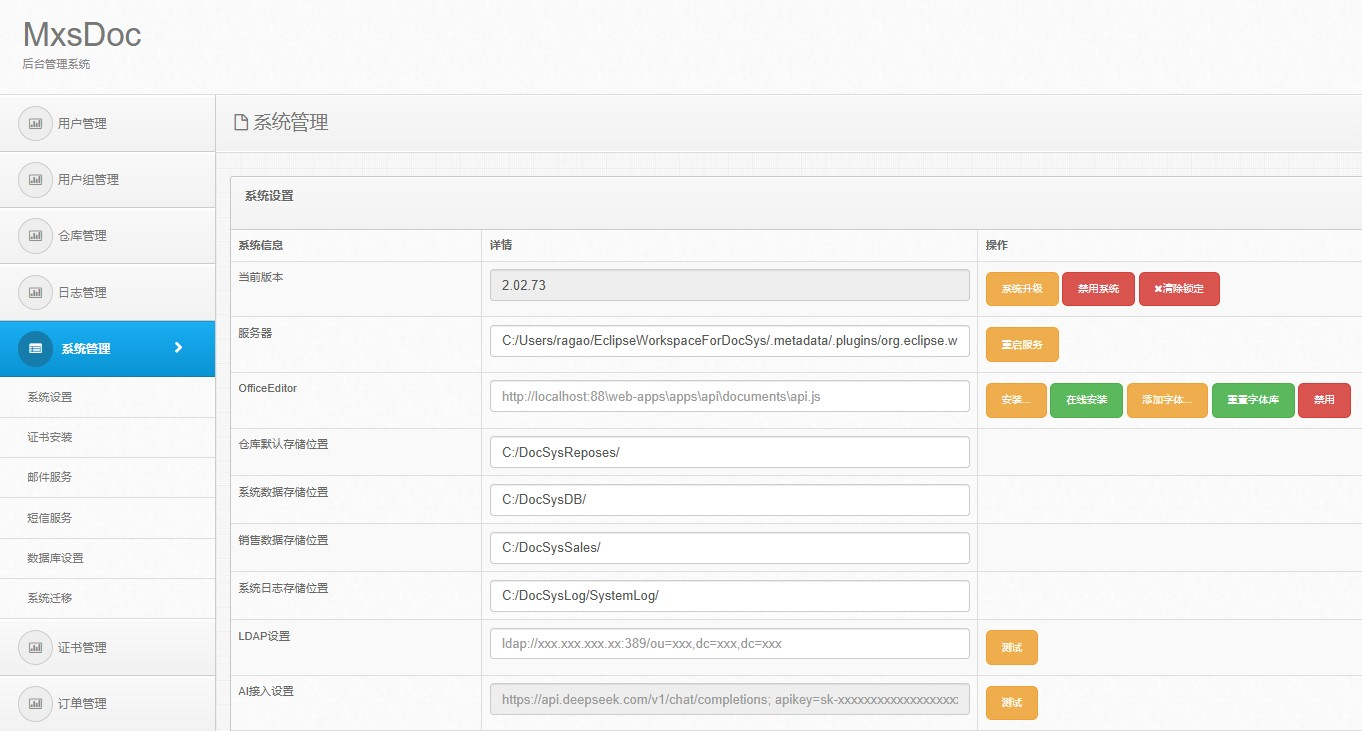
Task: Click the 仓库默认存储位置 row label
Action: 283,444
